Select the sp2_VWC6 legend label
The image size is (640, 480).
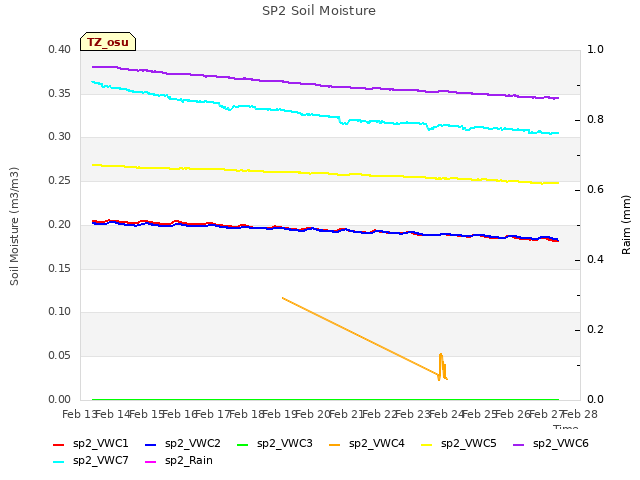point(561,444)
